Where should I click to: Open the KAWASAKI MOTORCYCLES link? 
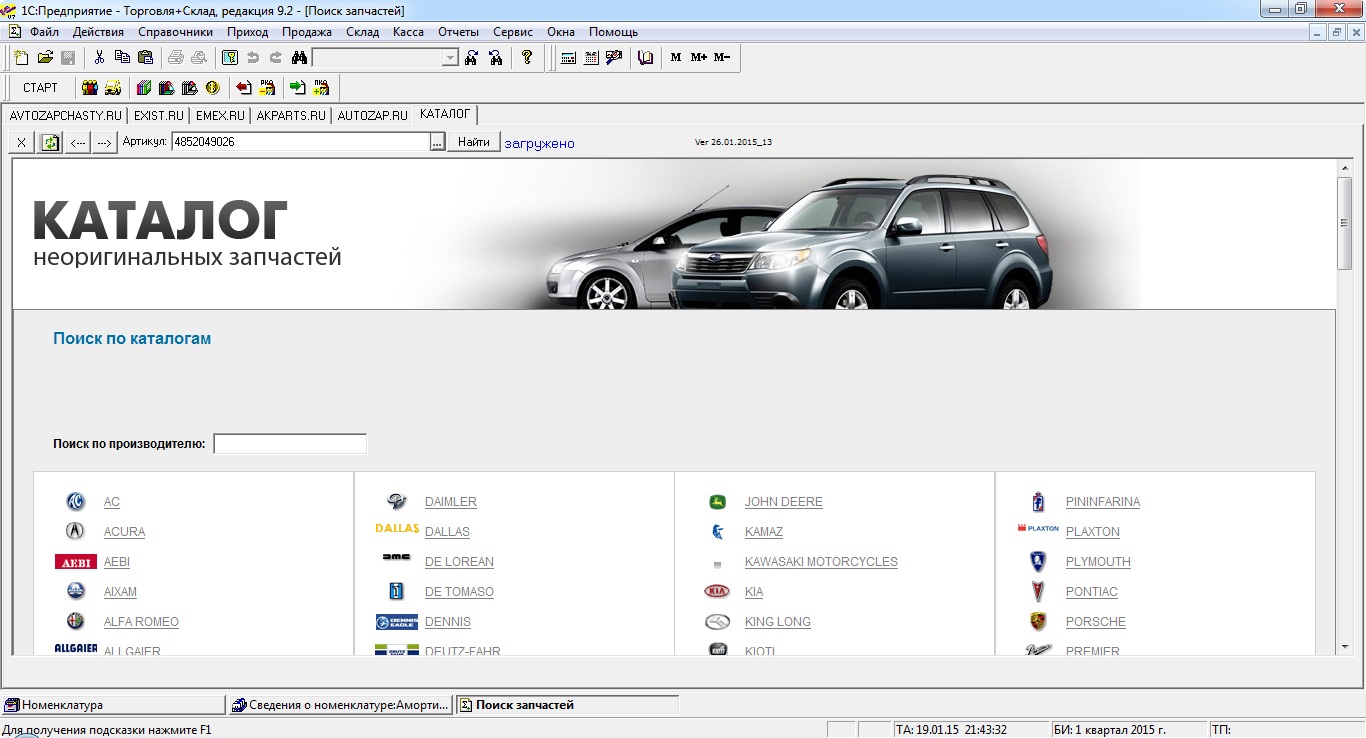point(821,562)
